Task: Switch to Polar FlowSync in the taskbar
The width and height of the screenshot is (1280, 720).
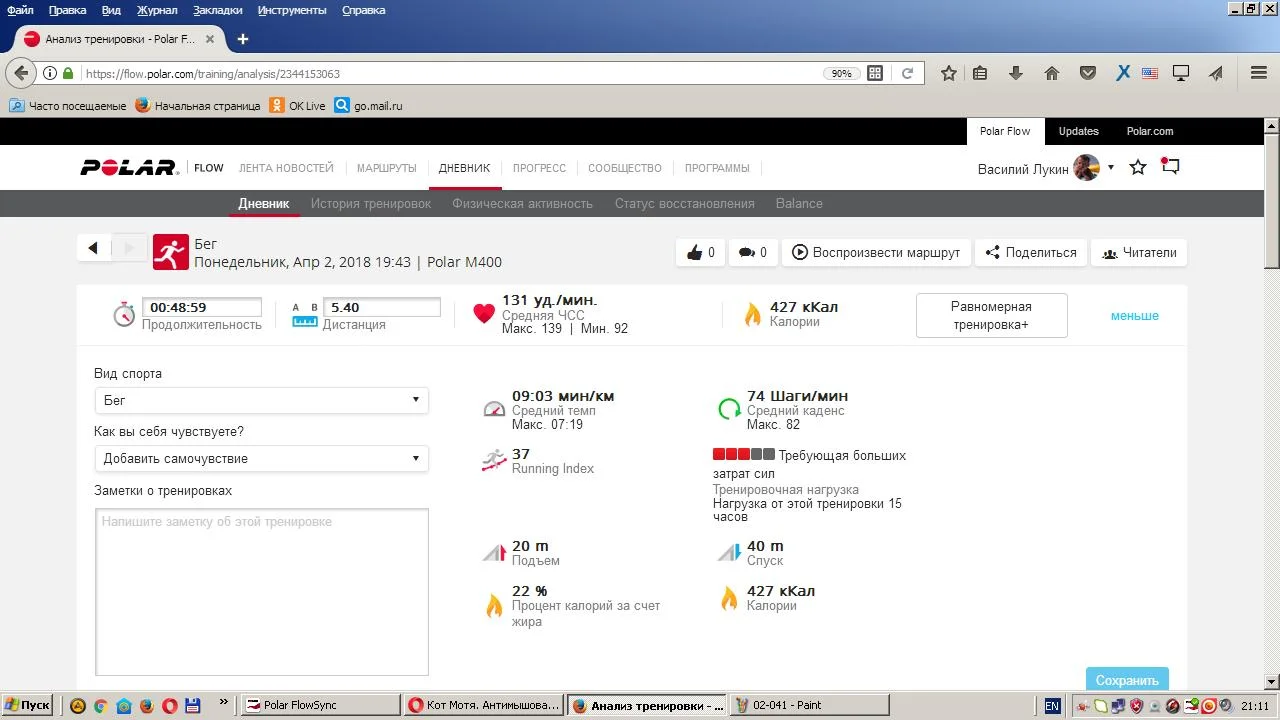Action: click(x=322, y=705)
